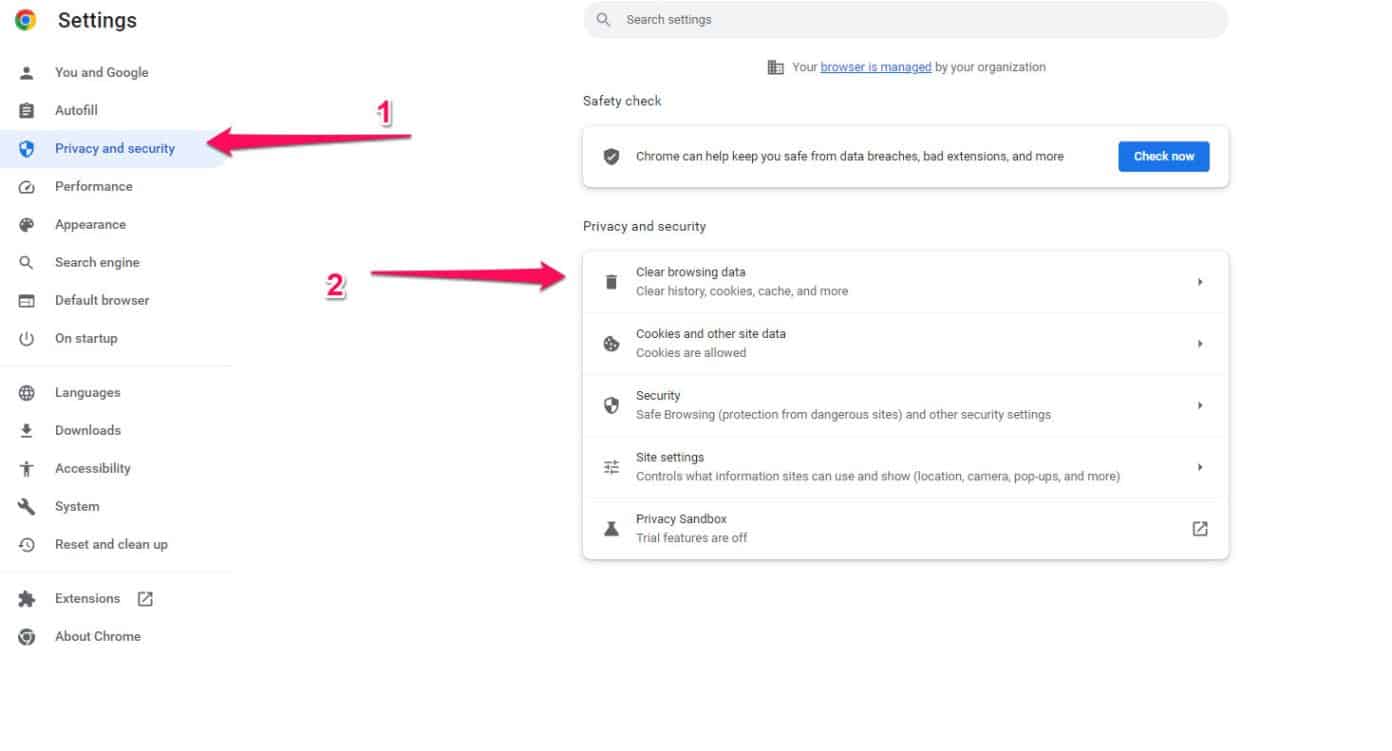Screen dimensions: 1392x751
Task: Open About Chrome from the sidebar
Action: [x=97, y=636]
